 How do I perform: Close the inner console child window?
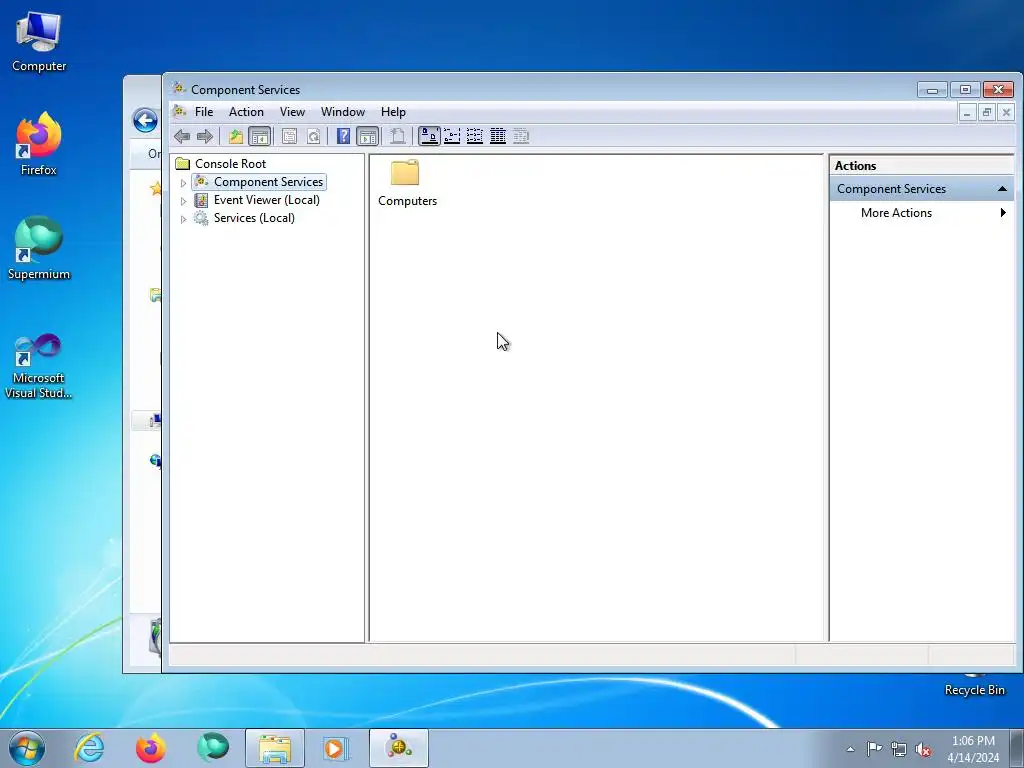pyautogui.click(x=1006, y=113)
